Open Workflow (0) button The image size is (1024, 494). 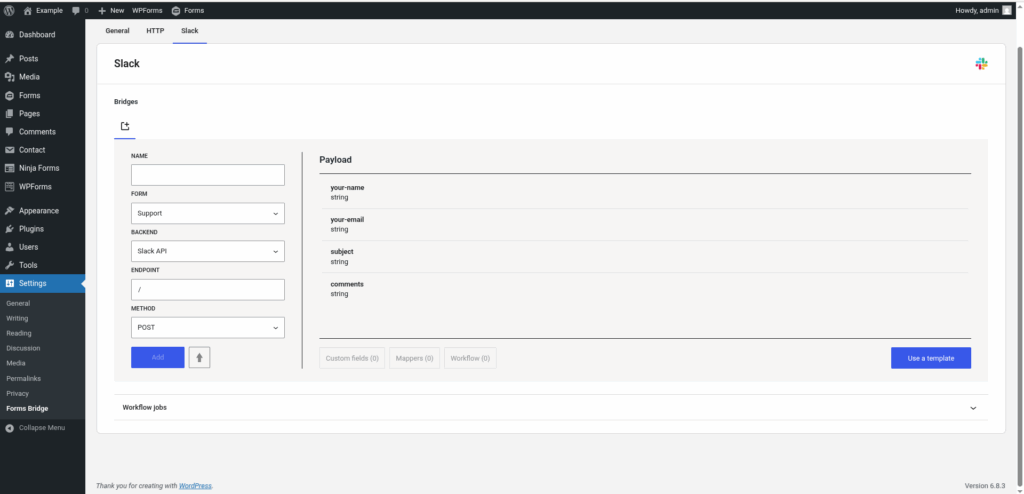(x=470, y=358)
